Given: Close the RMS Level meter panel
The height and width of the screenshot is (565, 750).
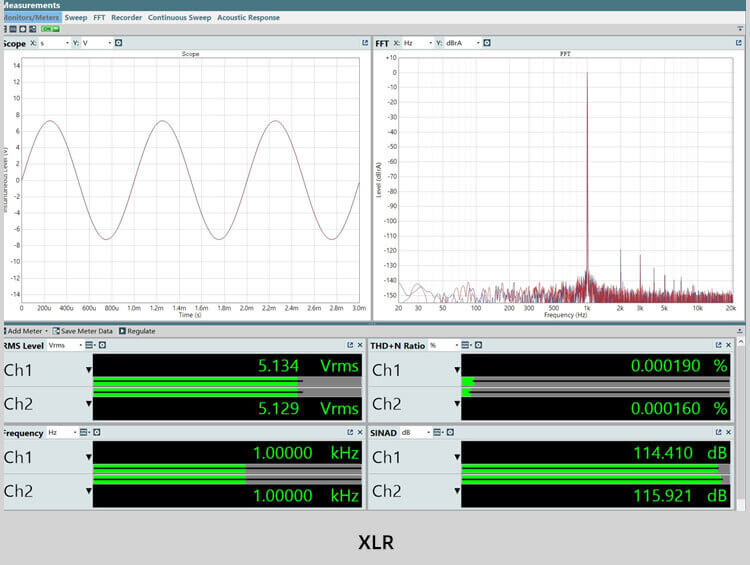Looking at the screenshot, I should pos(360,345).
